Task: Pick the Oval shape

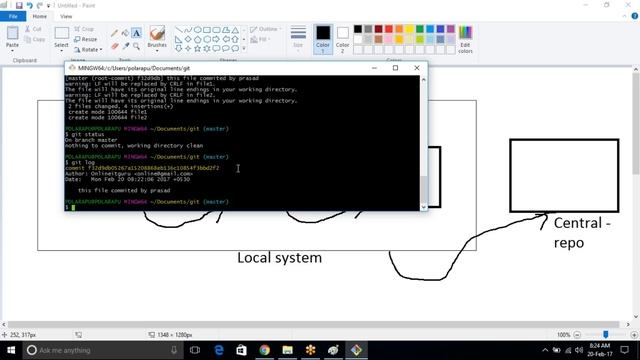Action: (198, 30)
